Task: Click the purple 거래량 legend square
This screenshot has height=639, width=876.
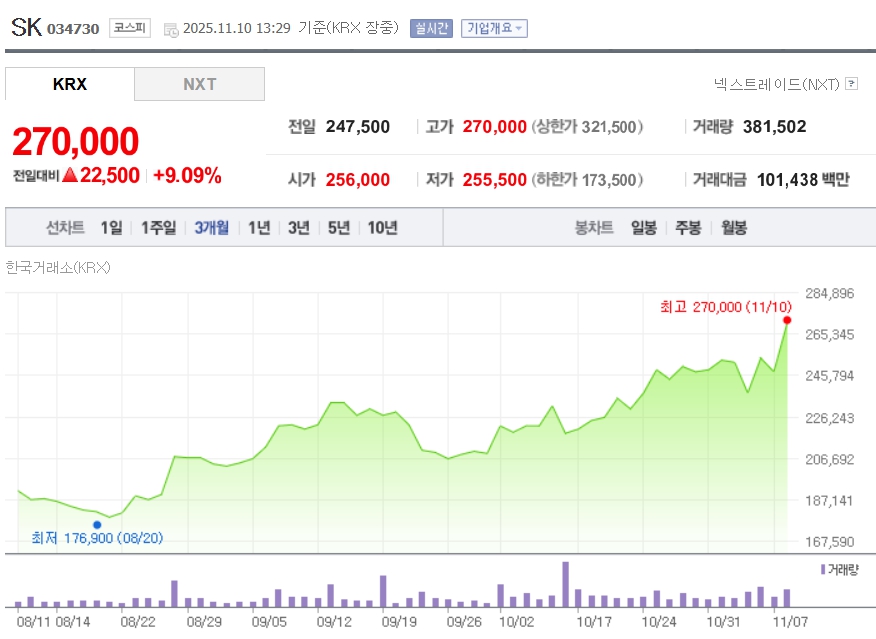Action: coord(822,569)
